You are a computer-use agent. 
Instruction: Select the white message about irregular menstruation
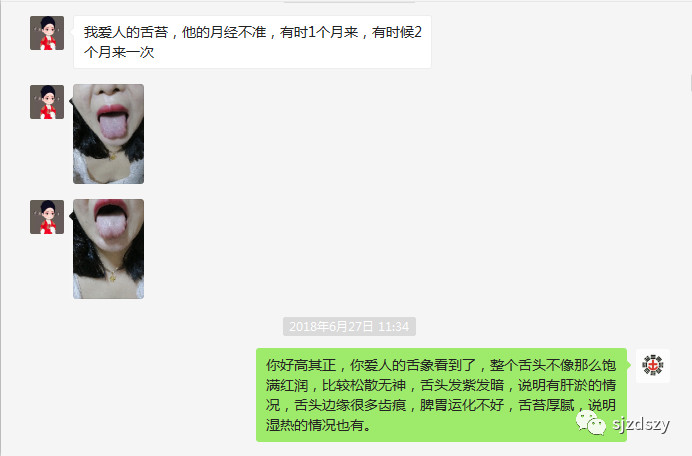(252, 42)
